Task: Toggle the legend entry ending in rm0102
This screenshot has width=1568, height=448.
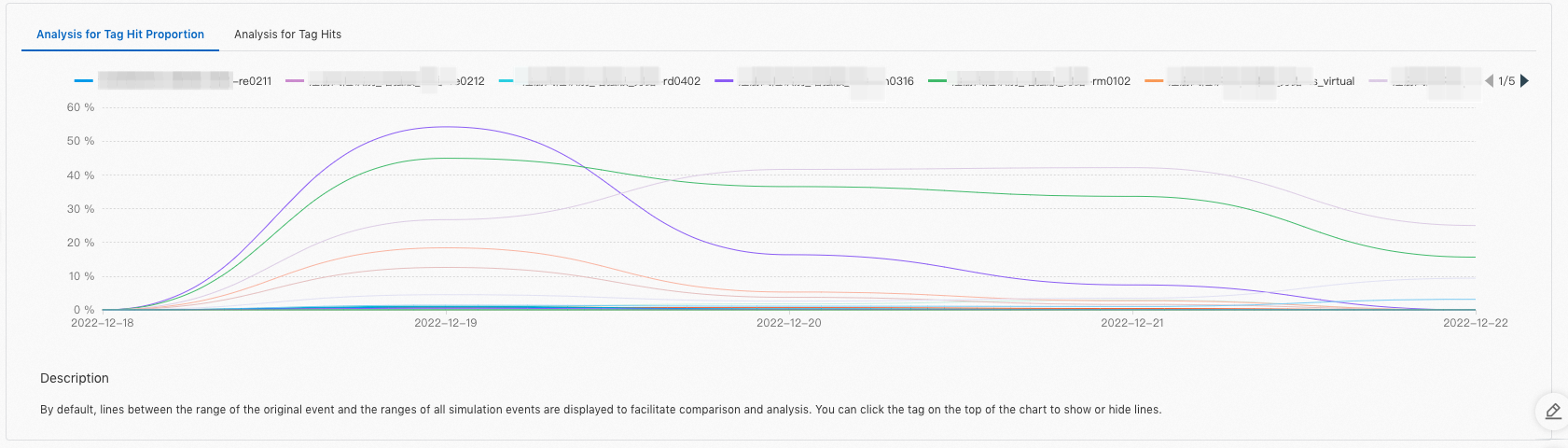Action: 1029,81
